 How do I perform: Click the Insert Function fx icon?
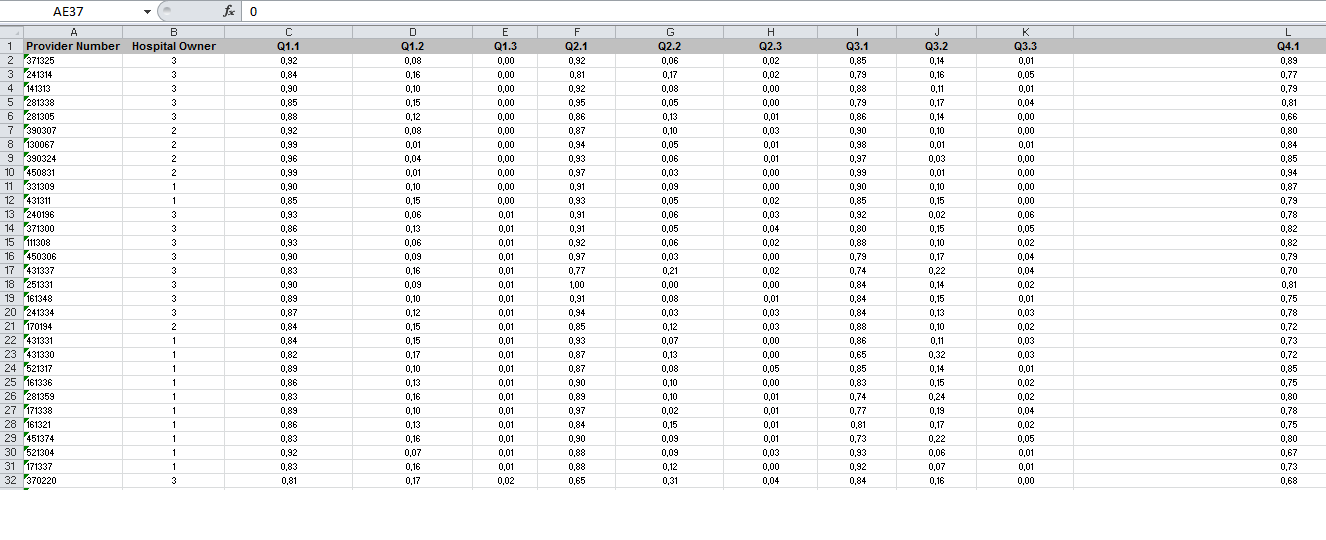228,11
